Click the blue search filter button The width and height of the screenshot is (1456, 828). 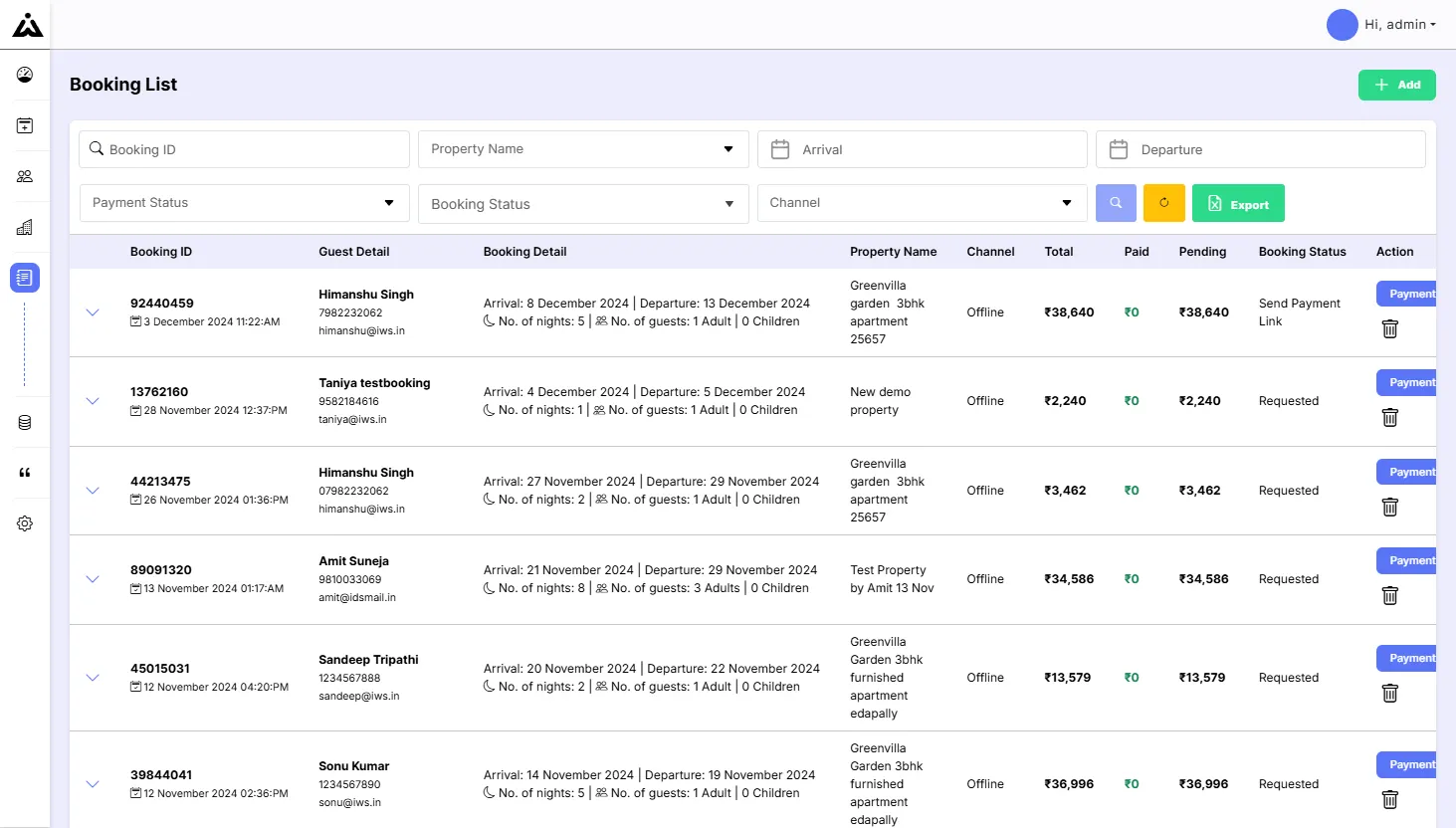(1116, 203)
